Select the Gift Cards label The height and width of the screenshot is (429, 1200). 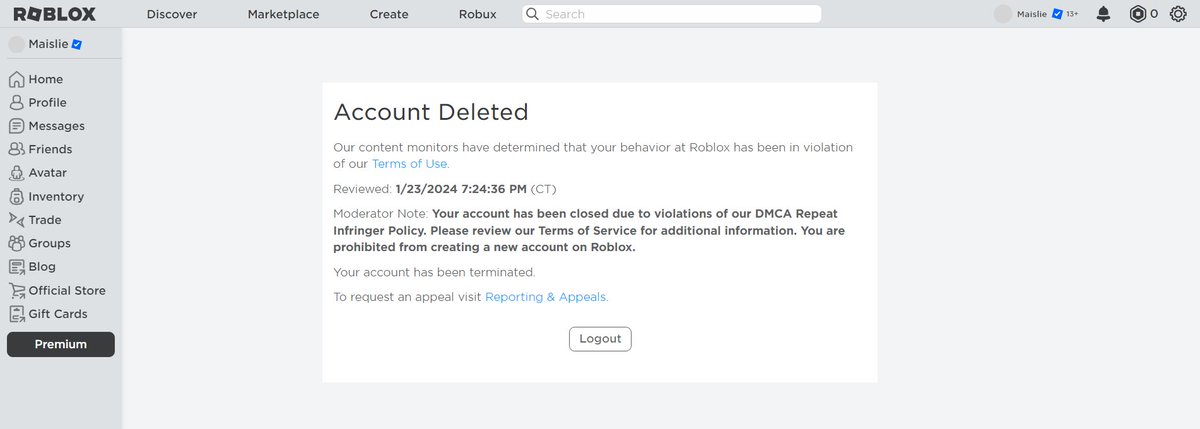click(58, 314)
